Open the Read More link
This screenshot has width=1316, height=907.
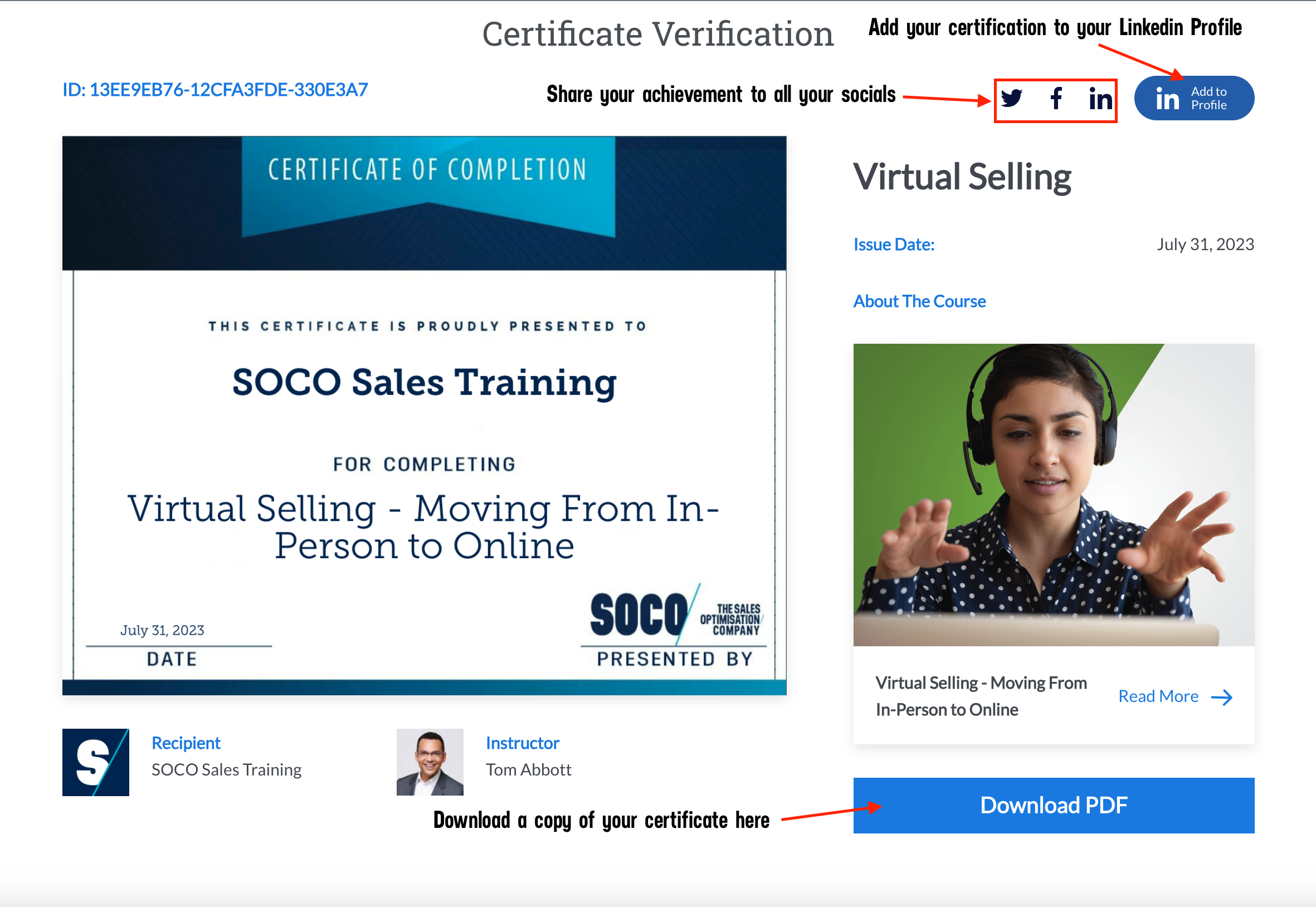tap(1158, 697)
